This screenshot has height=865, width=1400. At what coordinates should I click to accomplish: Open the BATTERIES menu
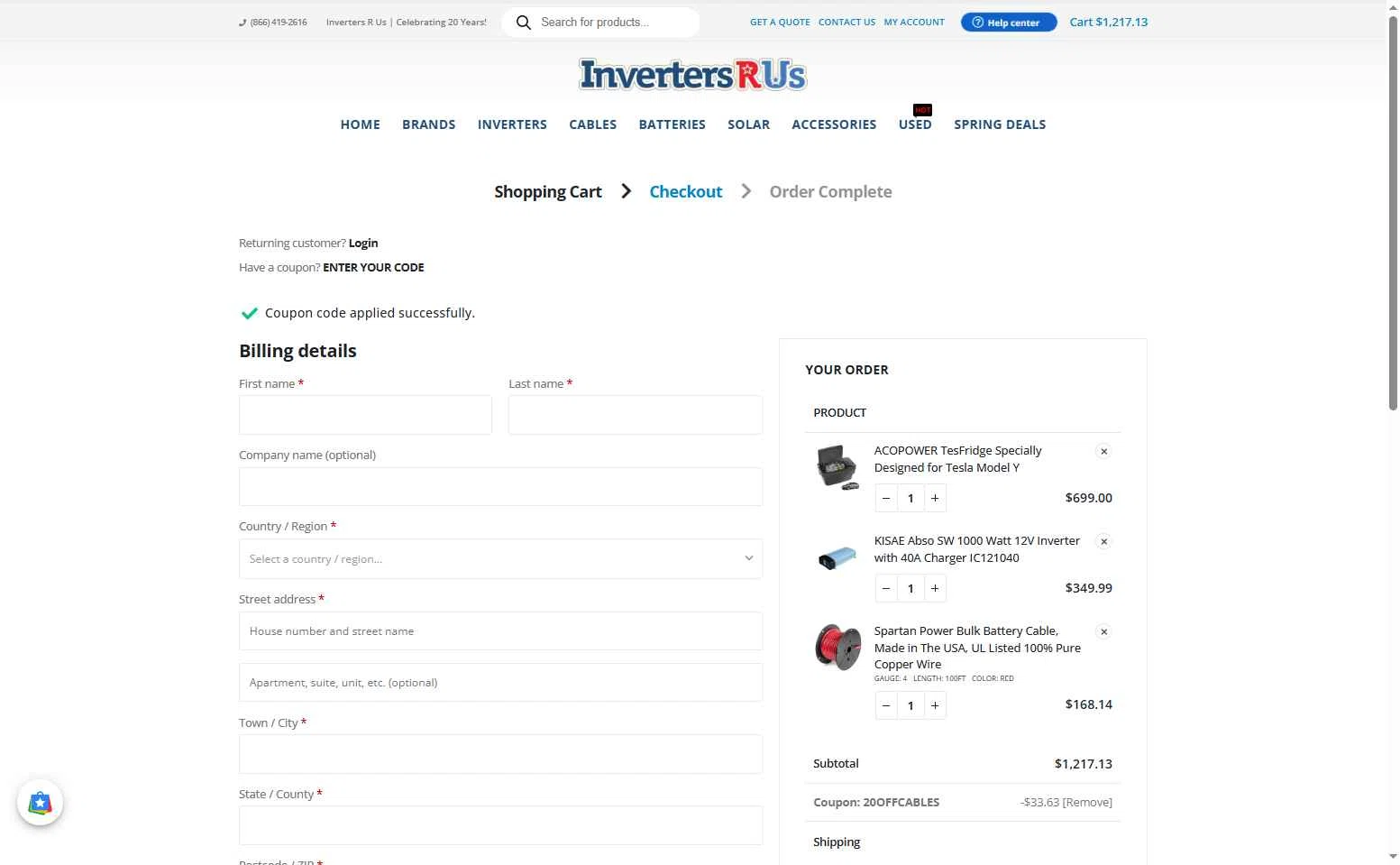pos(672,124)
